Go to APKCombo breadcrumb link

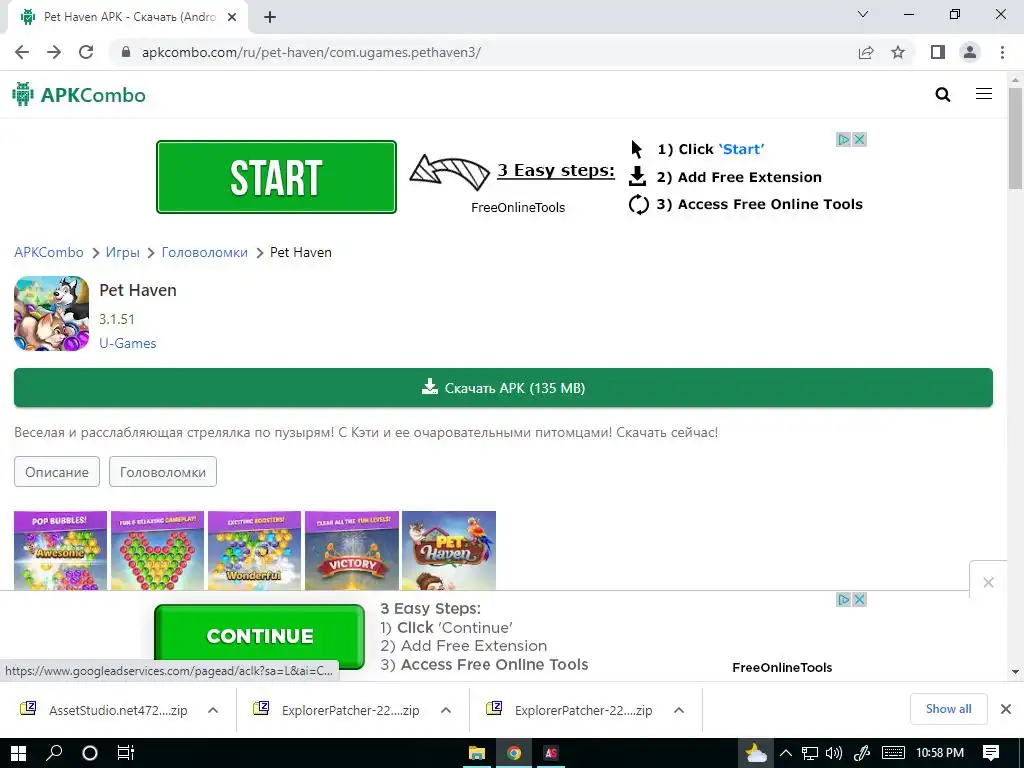[x=49, y=252]
